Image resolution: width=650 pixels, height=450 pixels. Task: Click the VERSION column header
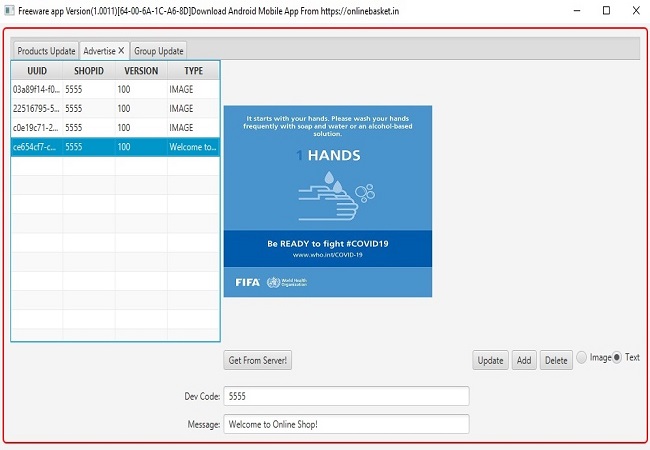(x=141, y=70)
